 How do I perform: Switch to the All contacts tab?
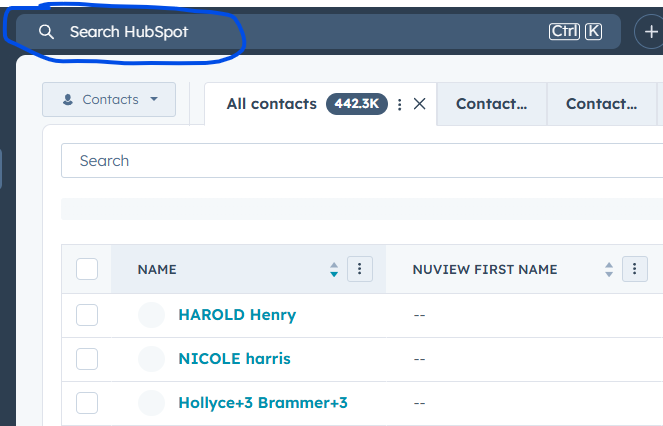pyautogui.click(x=271, y=104)
